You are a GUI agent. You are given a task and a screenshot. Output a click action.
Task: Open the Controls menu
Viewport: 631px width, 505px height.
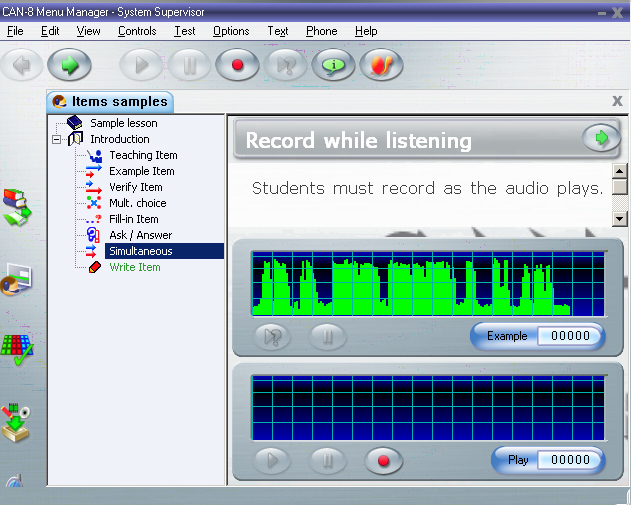(x=137, y=31)
